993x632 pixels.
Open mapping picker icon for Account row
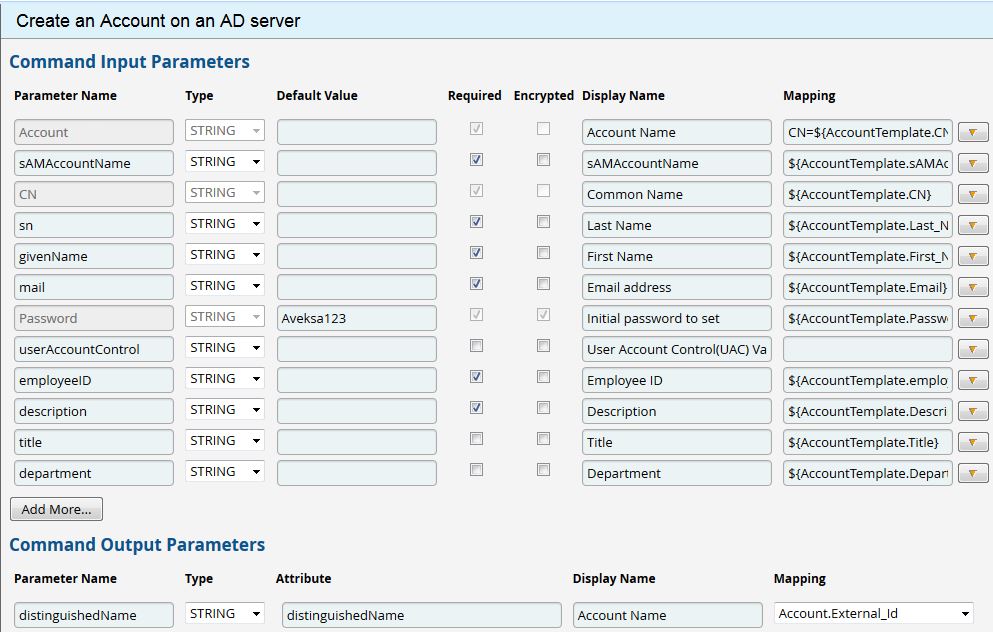tap(972, 133)
